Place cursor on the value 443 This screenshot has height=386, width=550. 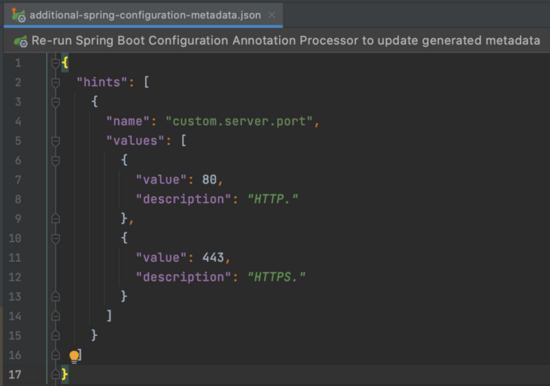coord(213,258)
